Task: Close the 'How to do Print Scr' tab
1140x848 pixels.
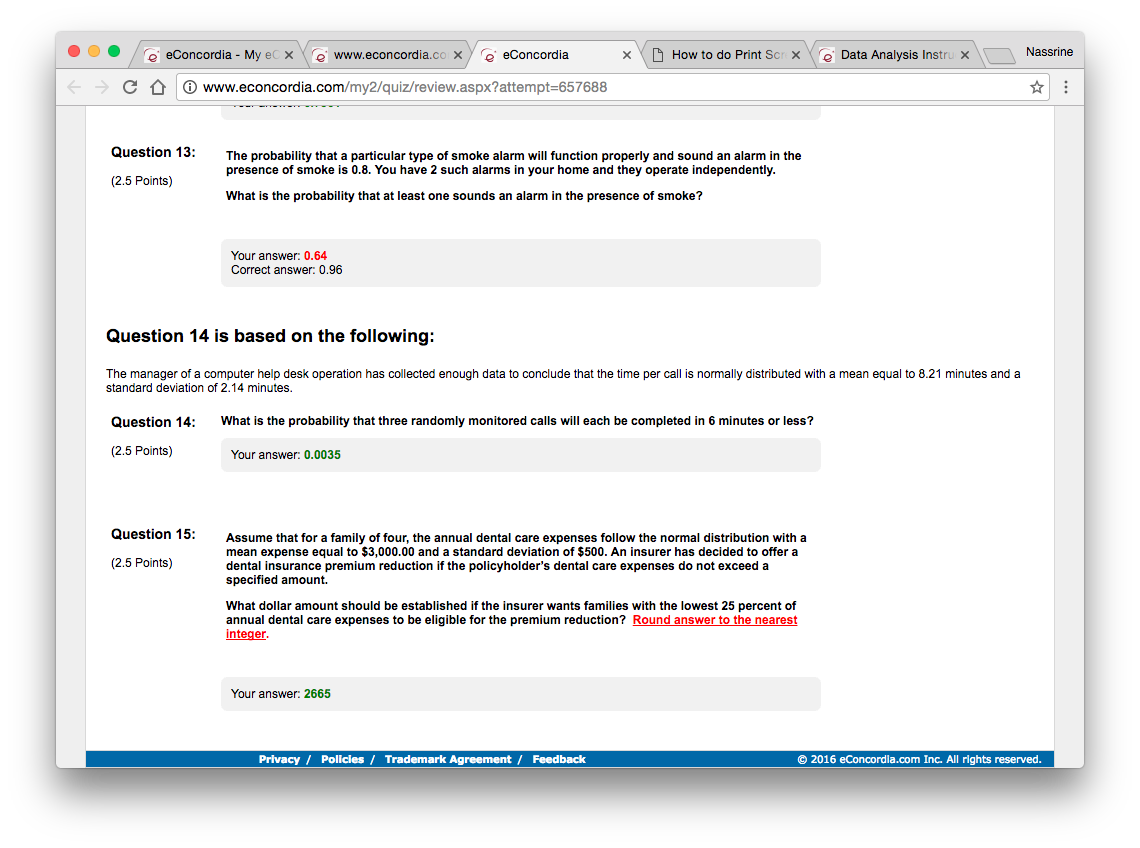Action: [796, 55]
